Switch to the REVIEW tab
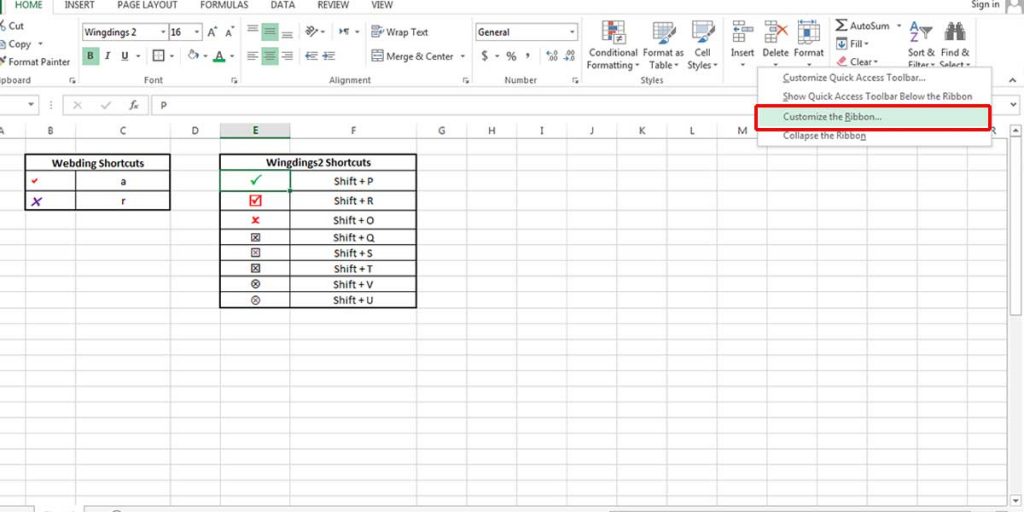1024x512 pixels. click(333, 5)
